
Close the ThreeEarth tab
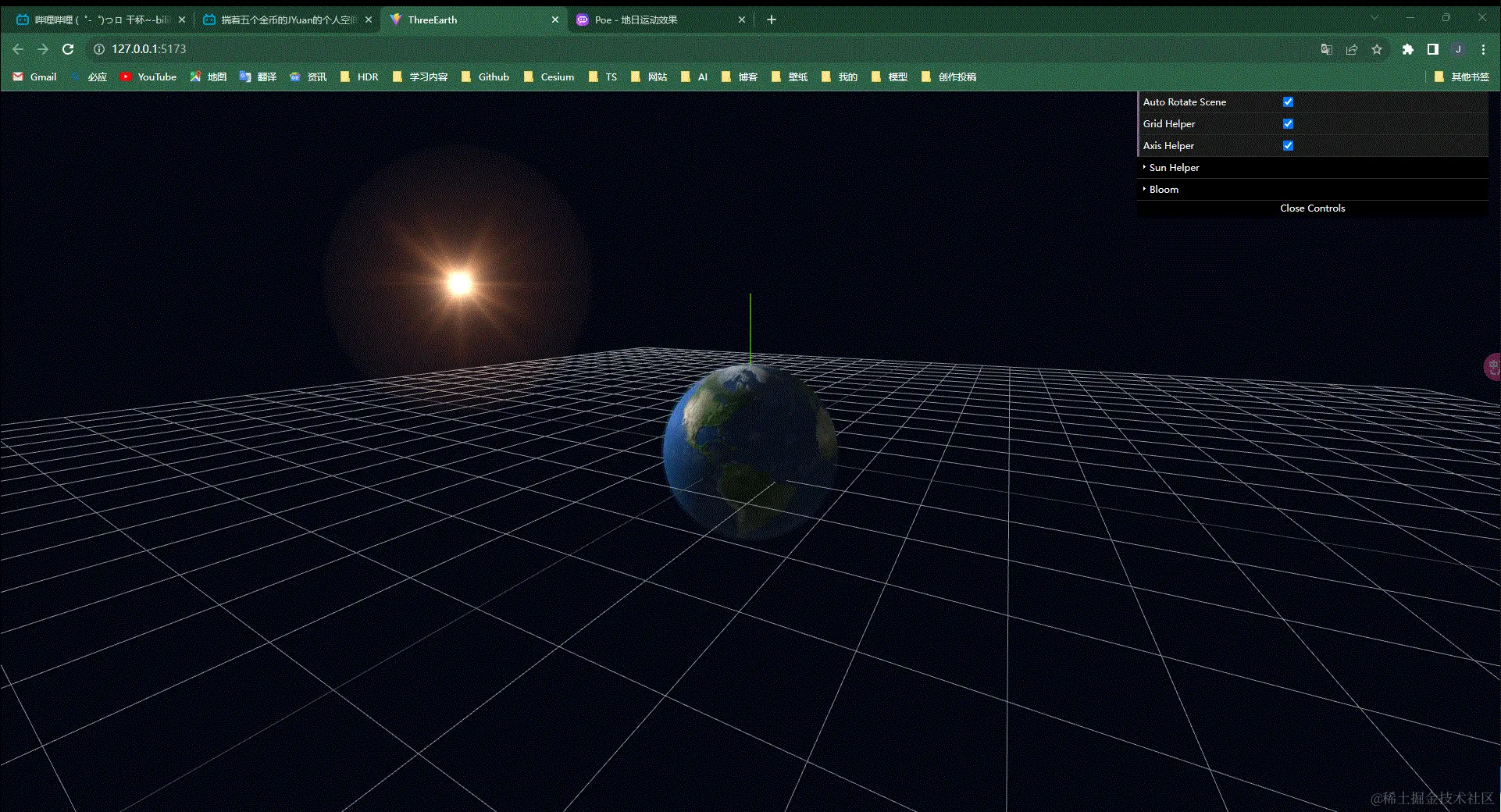555,20
